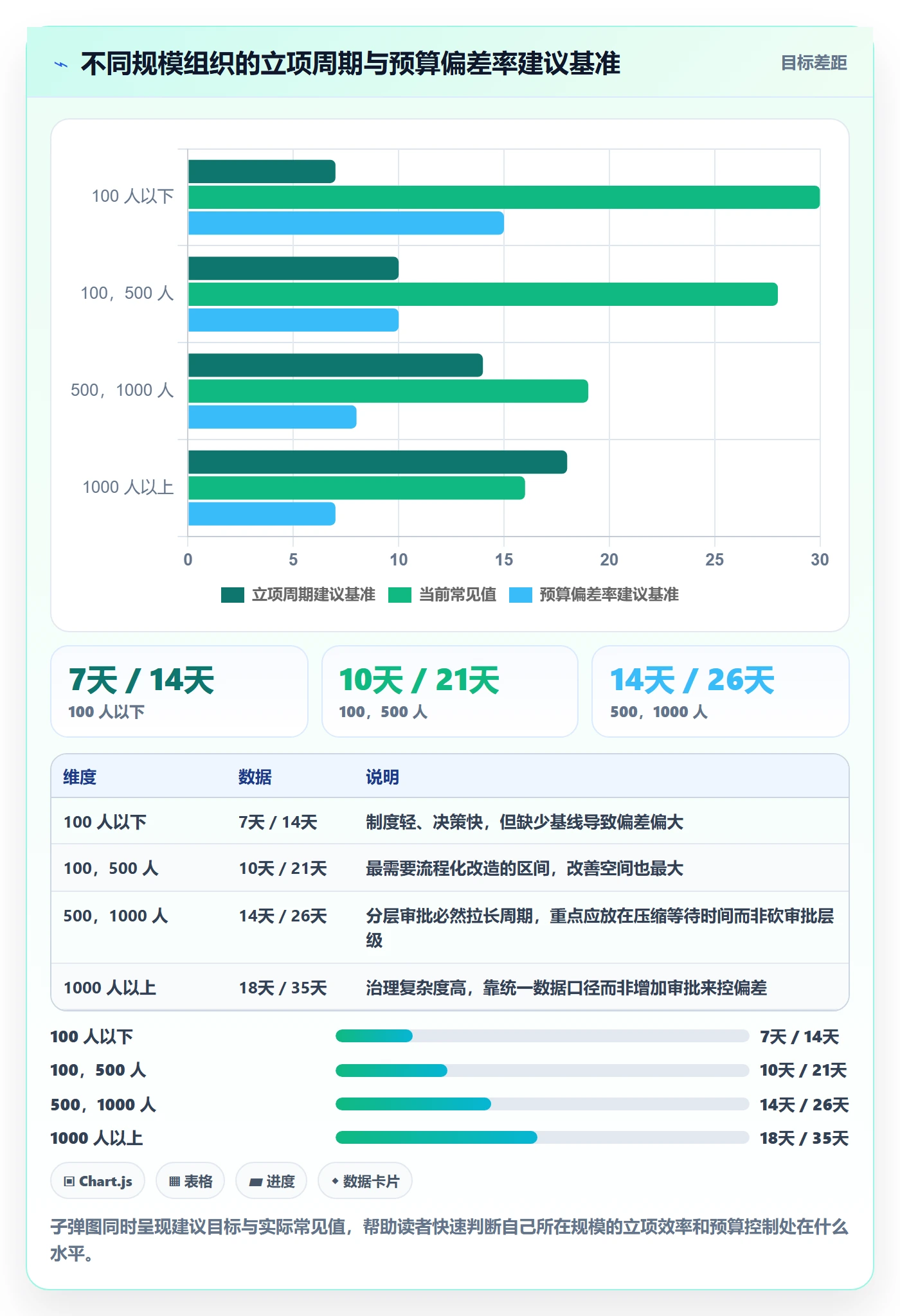The width and height of the screenshot is (900, 1316).
Task: Click the green bar for 100，500 人
Action: coord(483,294)
